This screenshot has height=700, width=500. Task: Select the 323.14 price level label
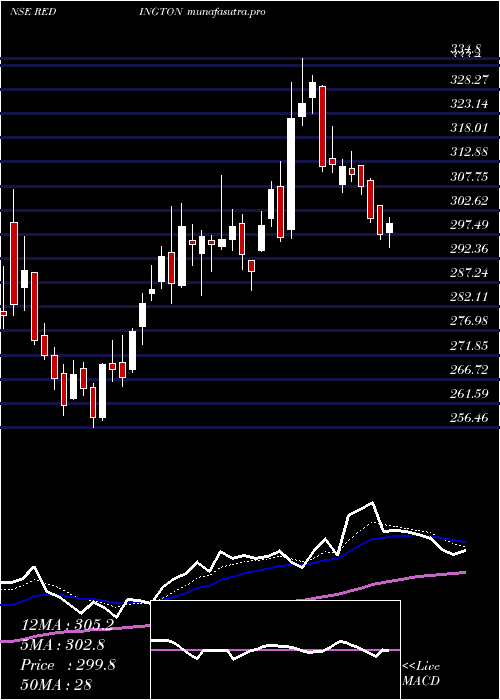tap(469, 104)
